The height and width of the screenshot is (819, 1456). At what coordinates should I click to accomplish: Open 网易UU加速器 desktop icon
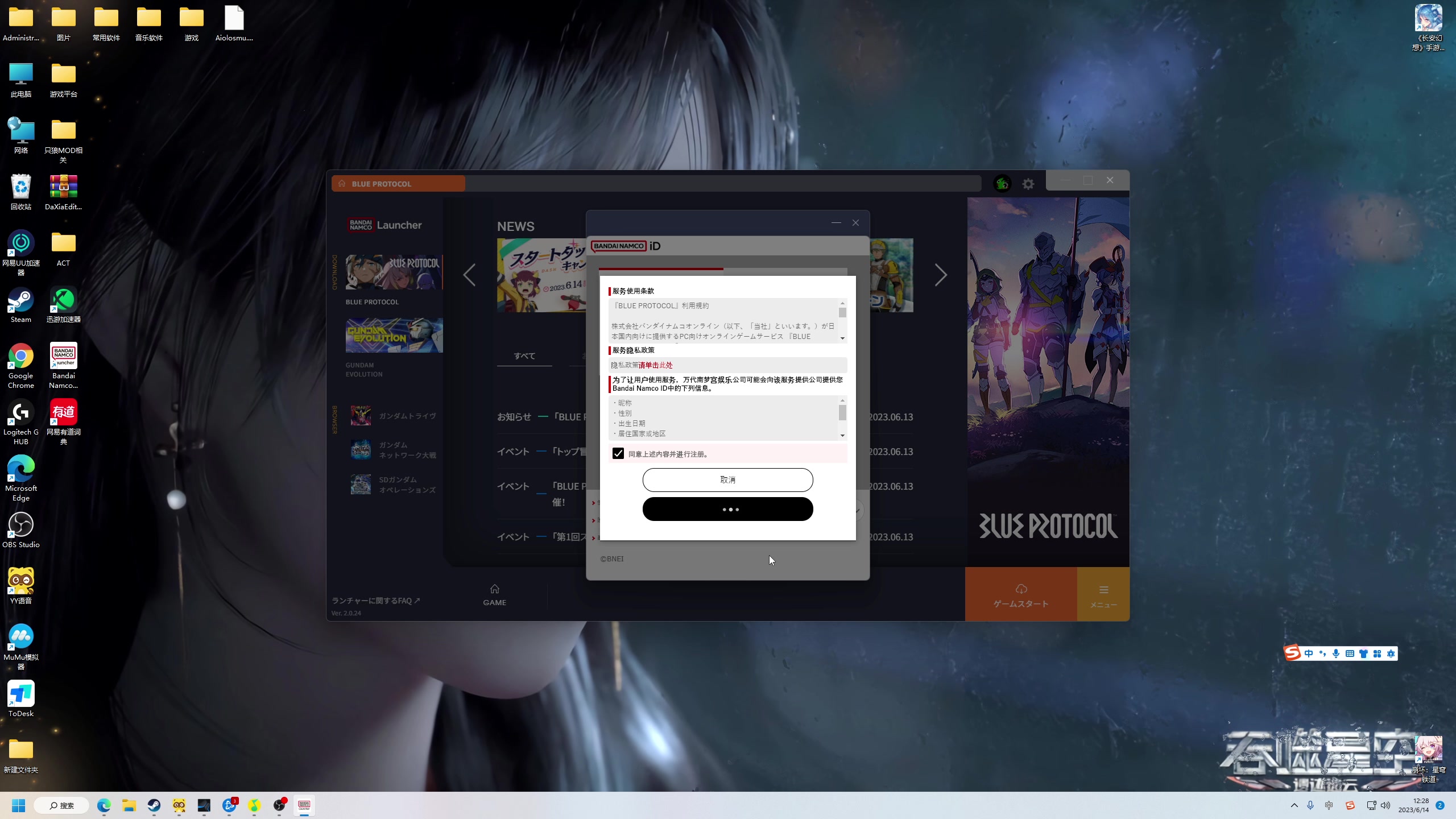21,253
